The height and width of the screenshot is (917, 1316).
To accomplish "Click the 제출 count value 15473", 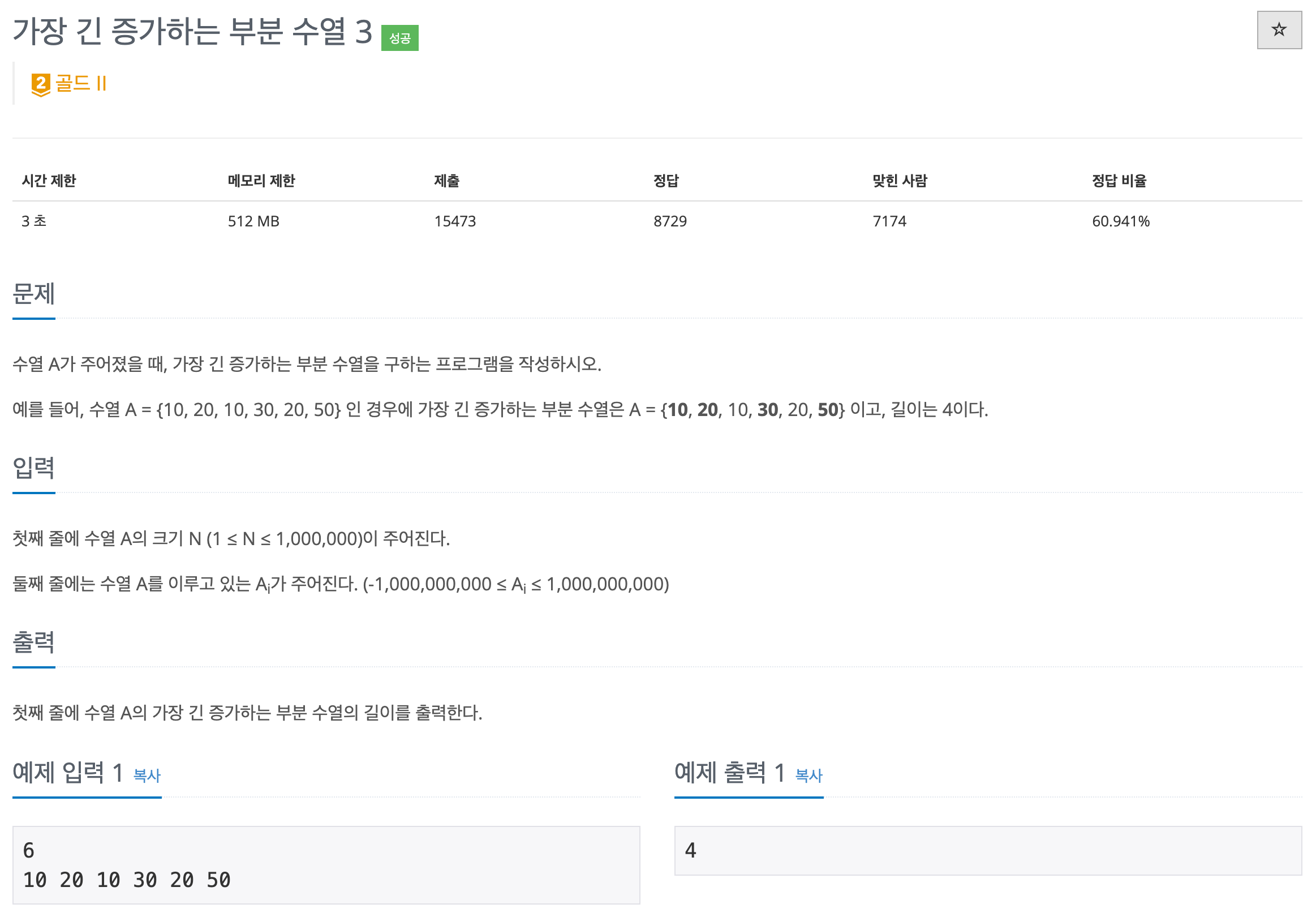I will pyautogui.click(x=454, y=221).
